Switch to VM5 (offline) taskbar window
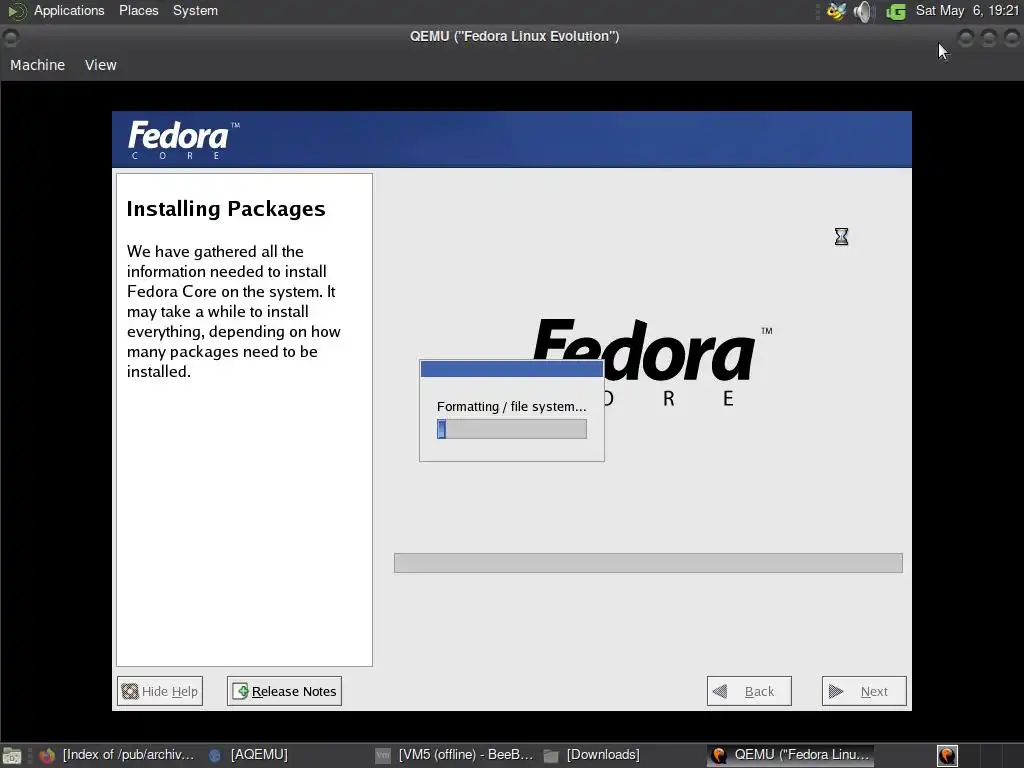Image resolution: width=1024 pixels, height=768 pixels. click(x=455, y=755)
